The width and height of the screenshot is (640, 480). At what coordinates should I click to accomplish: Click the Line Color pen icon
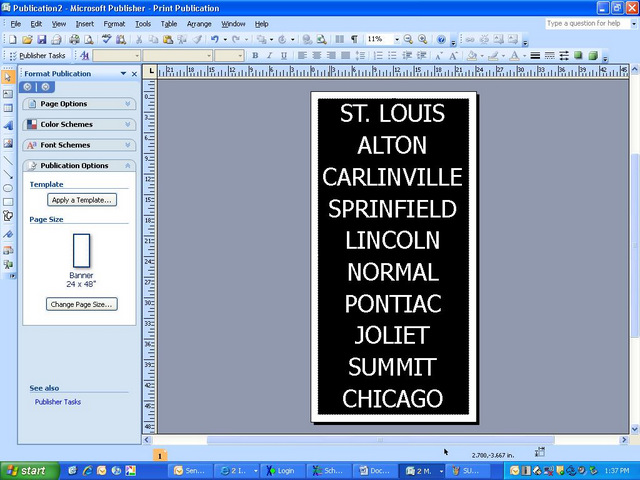(493, 56)
